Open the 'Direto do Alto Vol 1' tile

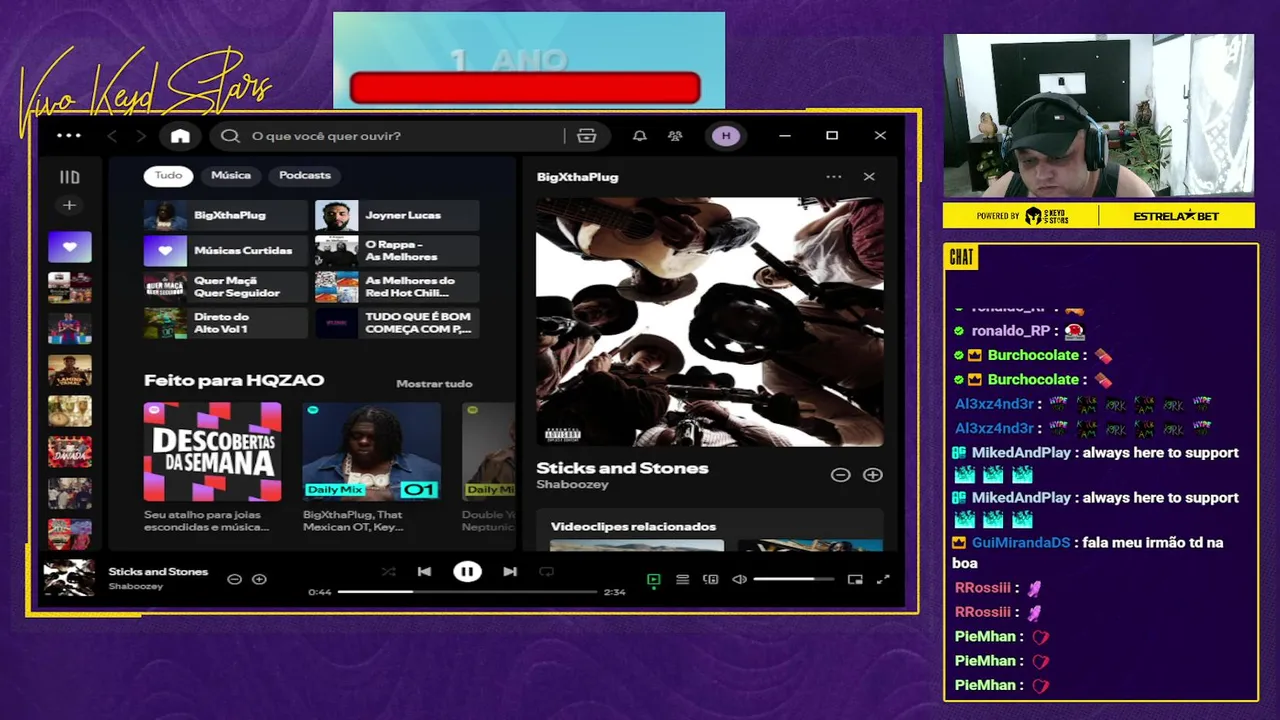click(x=226, y=323)
